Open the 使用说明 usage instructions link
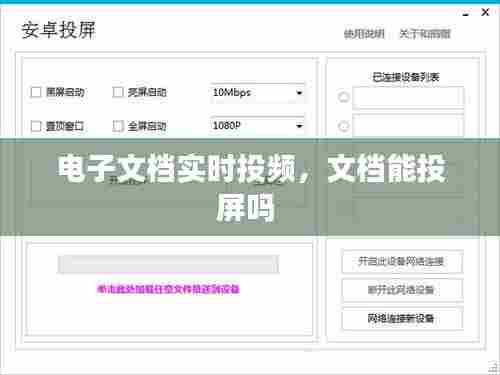The image size is (500, 375). point(364,34)
